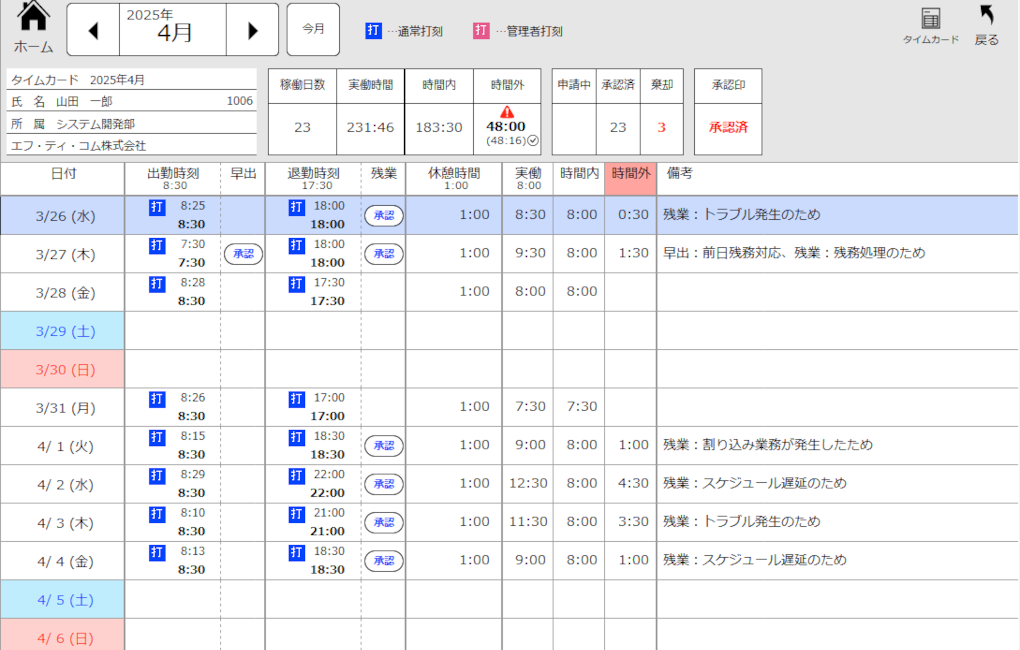Click the 12:30 actual hours on 4/2

click(528, 483)
